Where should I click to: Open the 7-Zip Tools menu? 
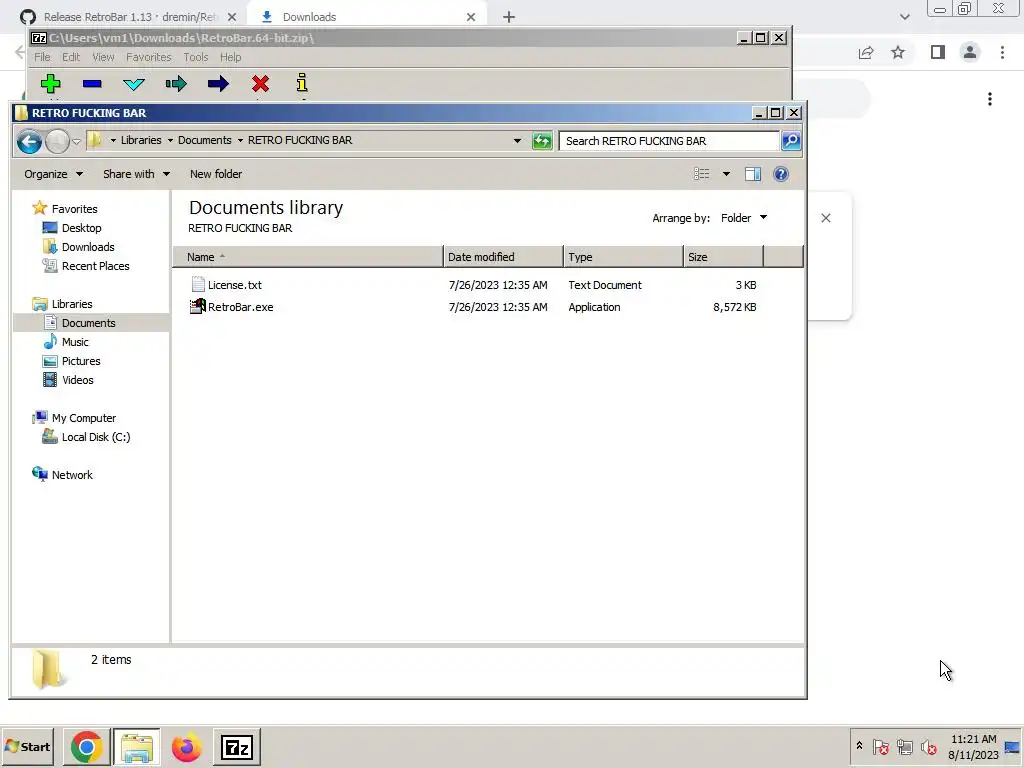coord(195,57)
